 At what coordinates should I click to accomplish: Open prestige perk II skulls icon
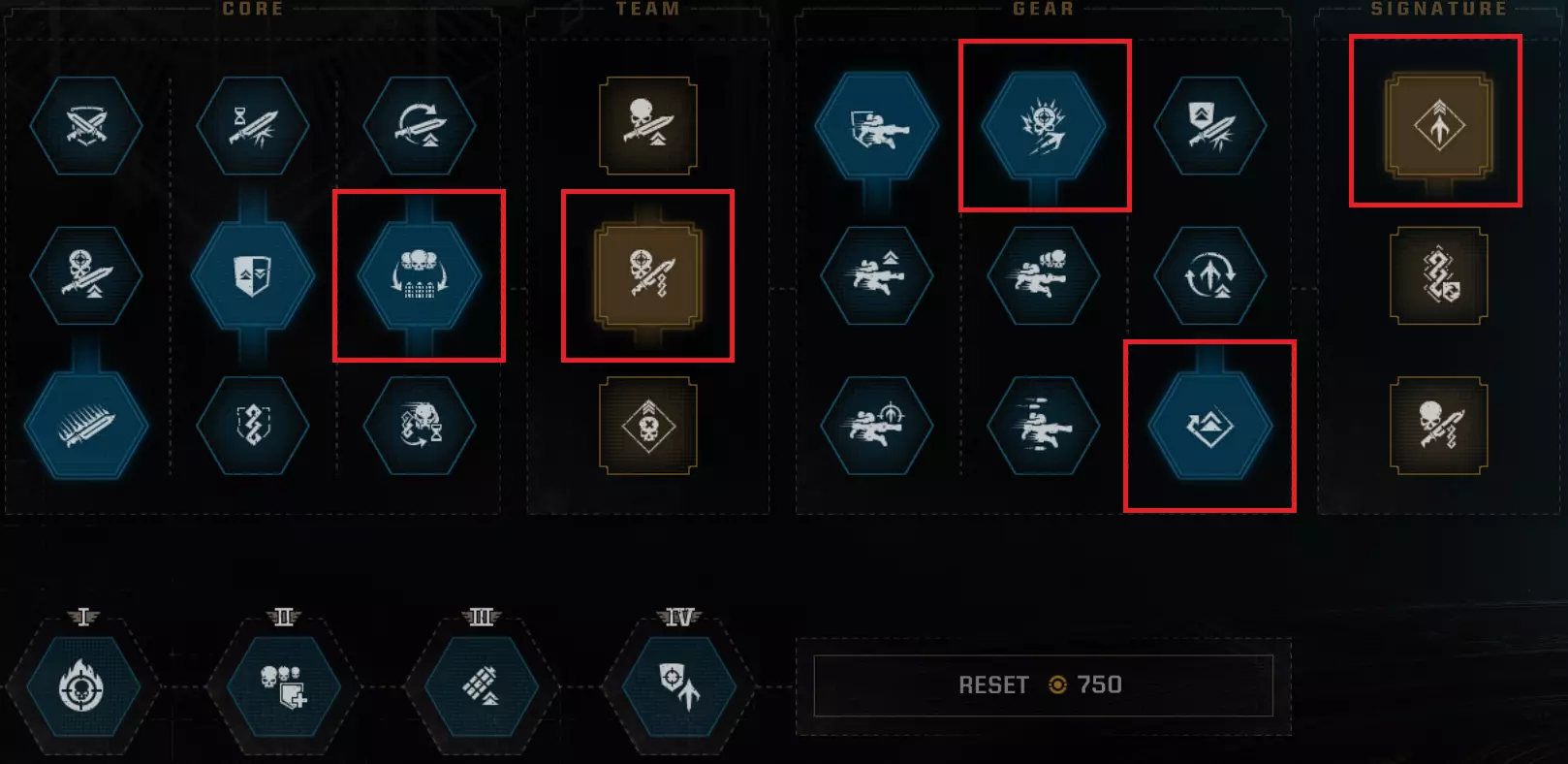[283, 686]
